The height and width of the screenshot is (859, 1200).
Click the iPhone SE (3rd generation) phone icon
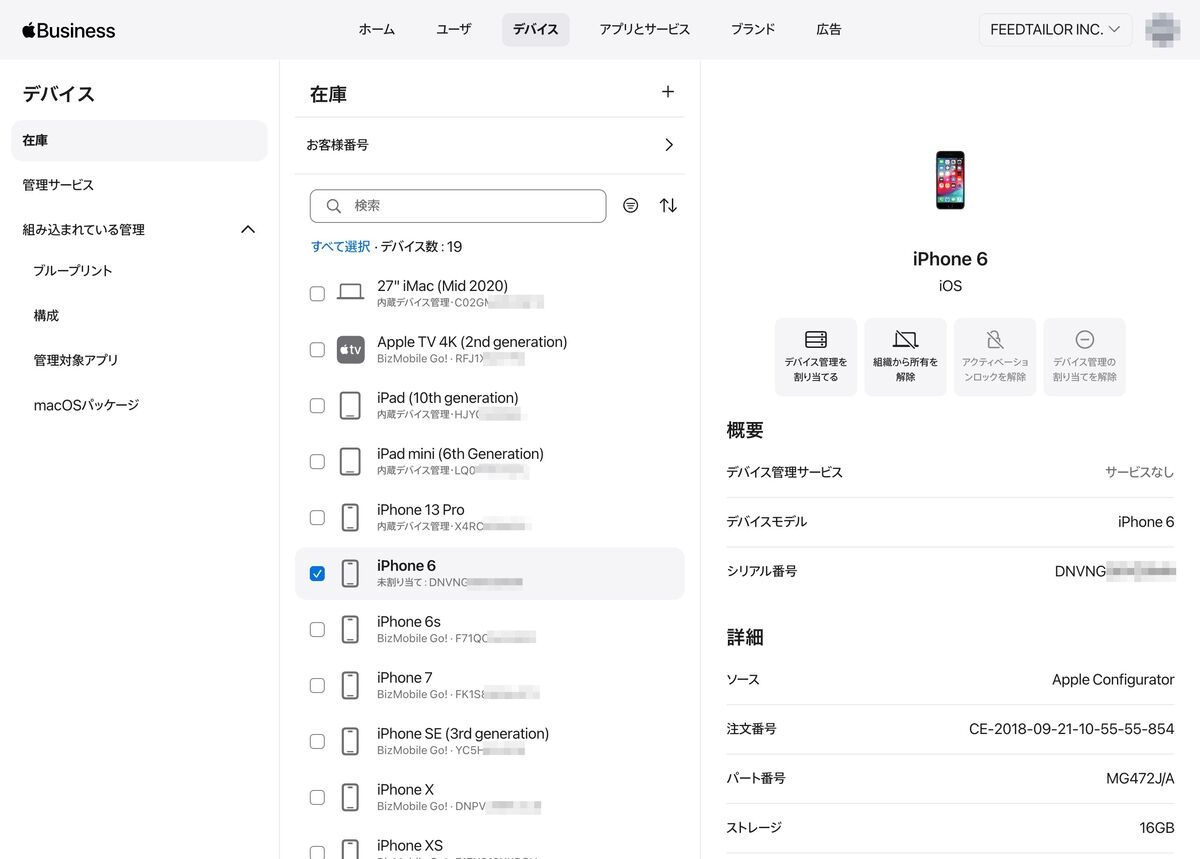click(350, 741)
